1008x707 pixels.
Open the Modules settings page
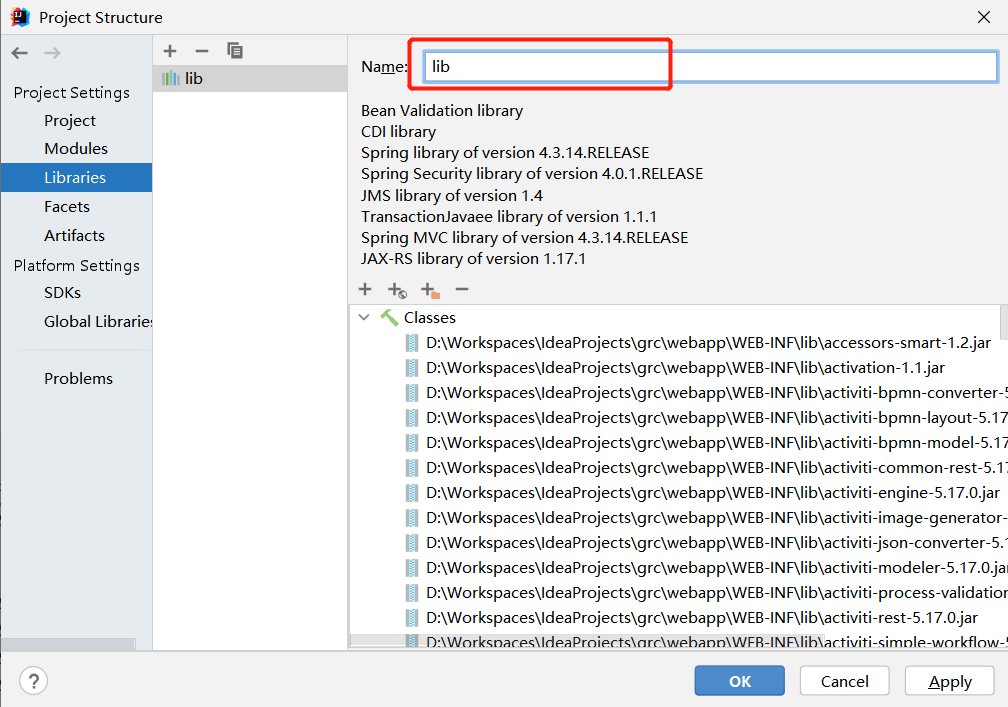tap(76, 148)
